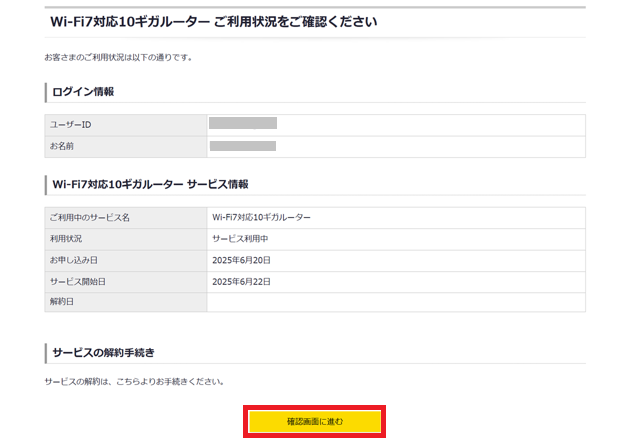Viewport: 639px width, 439px height.
Task: Click the サービスの解約は、こちらより instruction text
Action: (x=134, y=382)
